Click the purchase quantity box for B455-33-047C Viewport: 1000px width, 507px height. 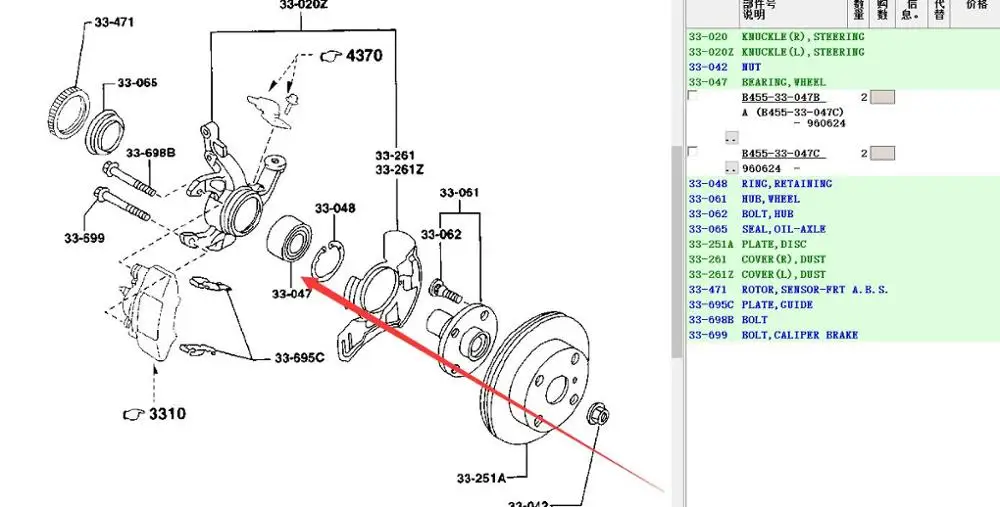[x=883, y=153]
